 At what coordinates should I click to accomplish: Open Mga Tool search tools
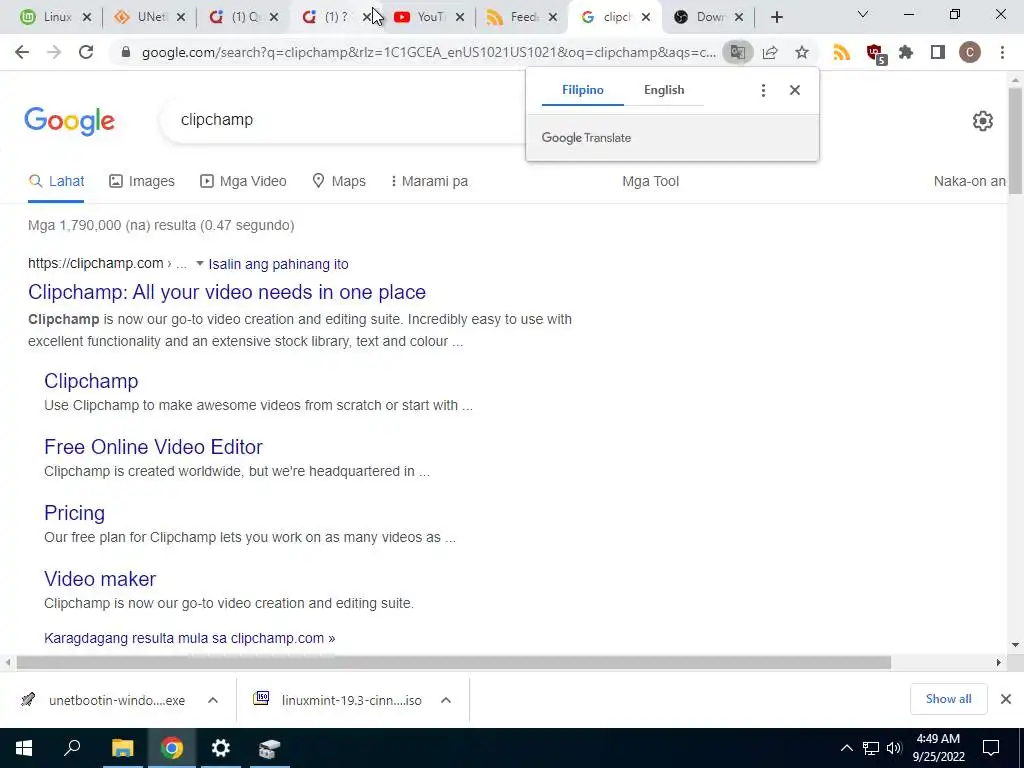point(650,182)
